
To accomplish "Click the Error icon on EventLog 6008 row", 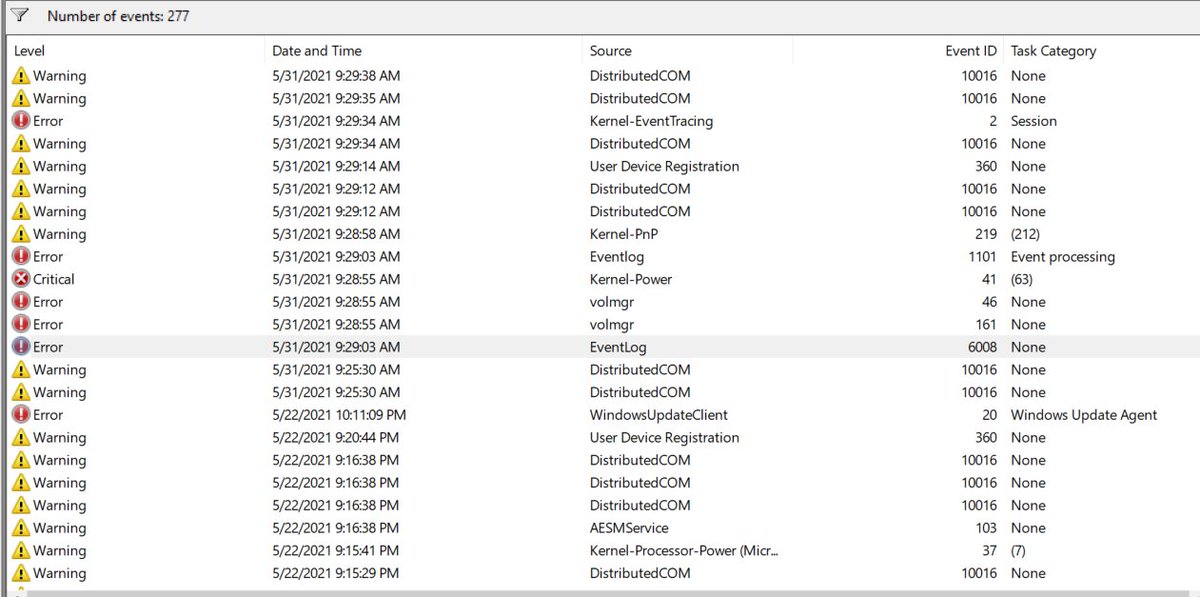I will [x=21, y=347].
